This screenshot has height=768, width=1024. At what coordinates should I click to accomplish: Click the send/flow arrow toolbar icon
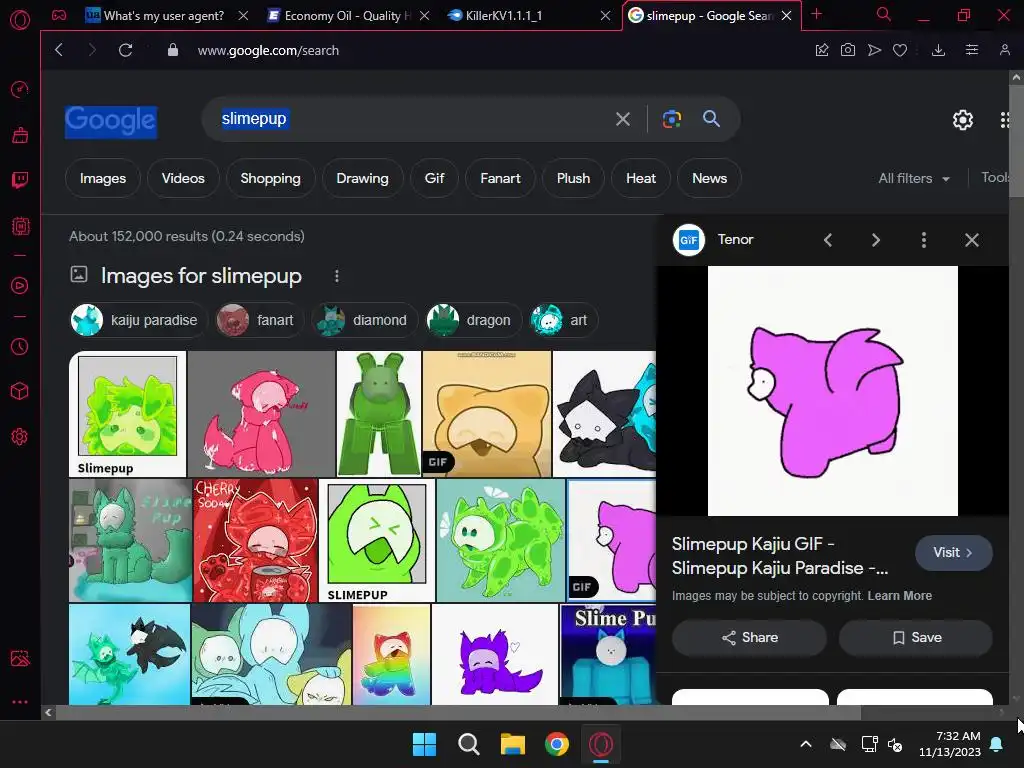(874, 50)
